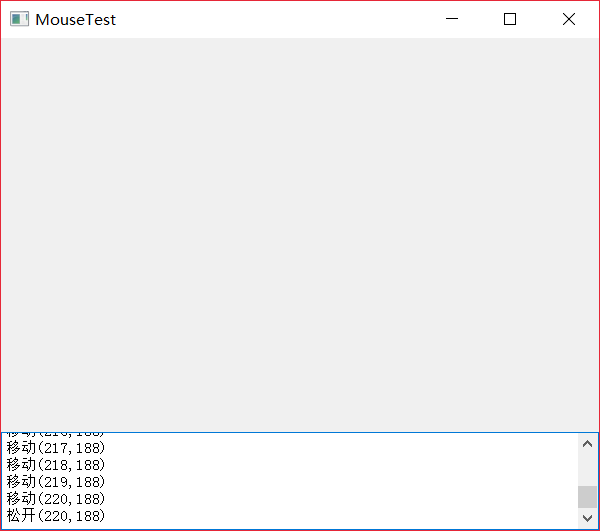Viewport: 600px width, 531px height.
Task: Click the number 217 in the log
Action: [x=52, y=448]
